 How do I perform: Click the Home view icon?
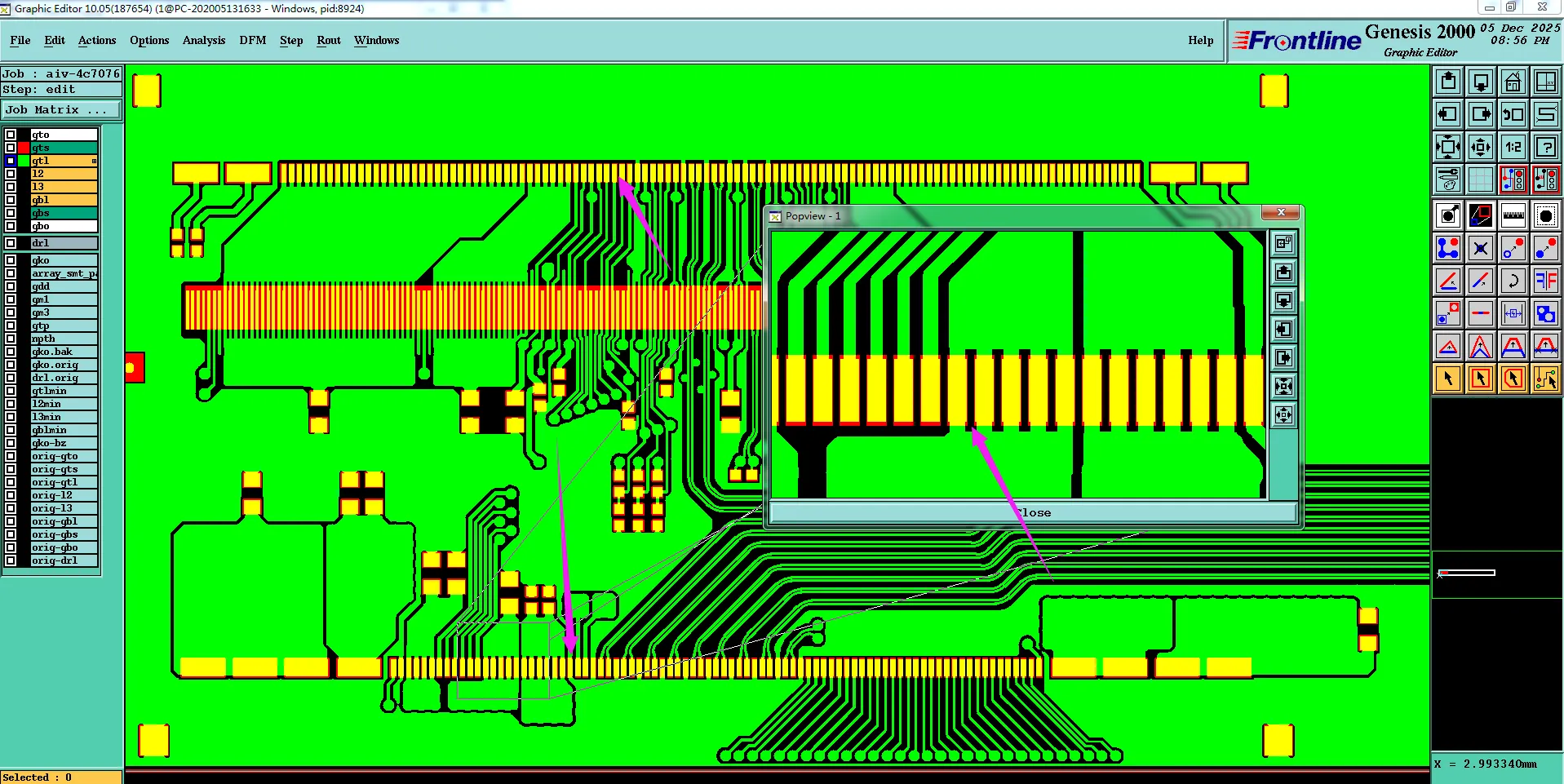pyautogui.click(x=1513, y=82)
